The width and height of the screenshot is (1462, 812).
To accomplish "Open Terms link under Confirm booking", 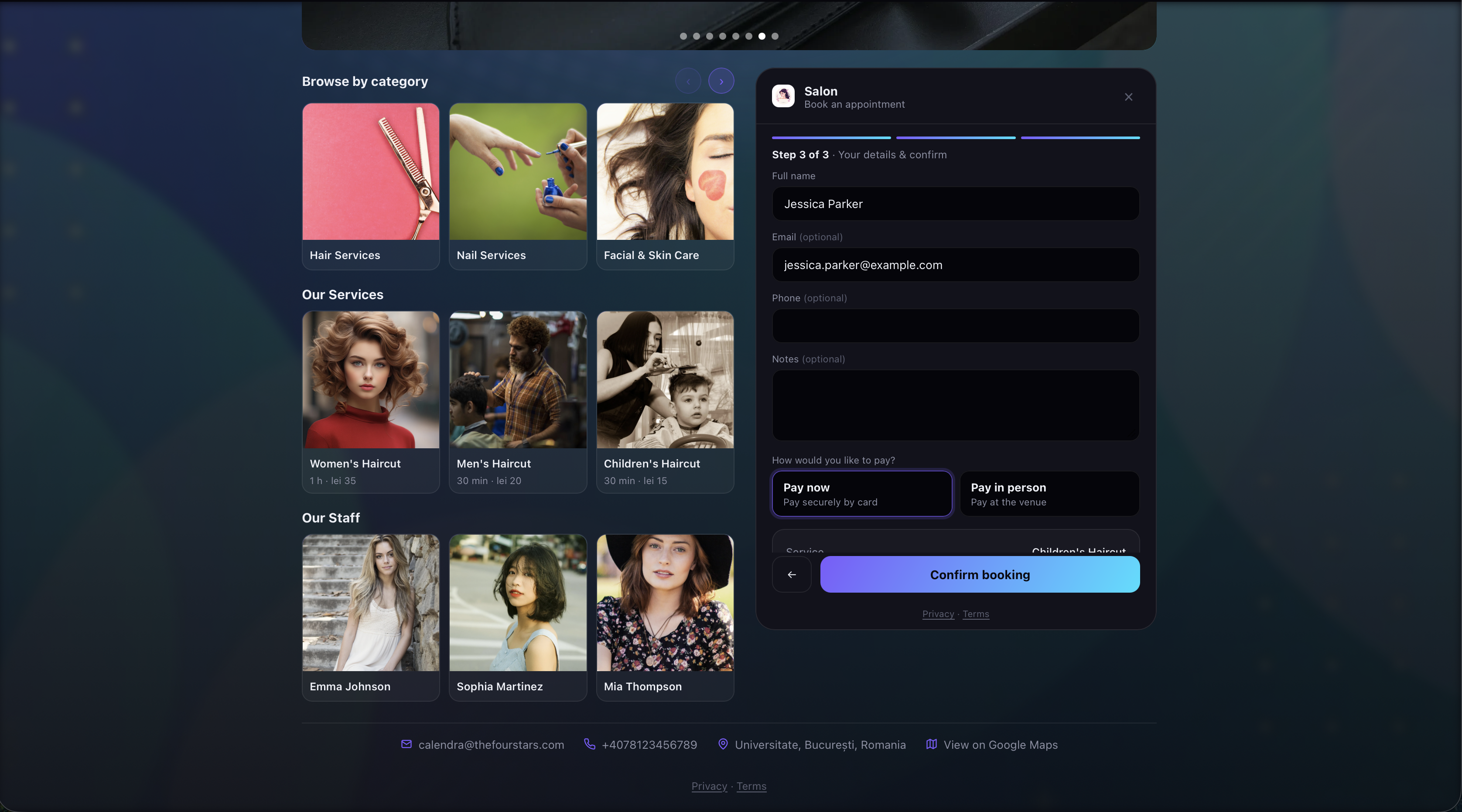I will pos(976,614).
